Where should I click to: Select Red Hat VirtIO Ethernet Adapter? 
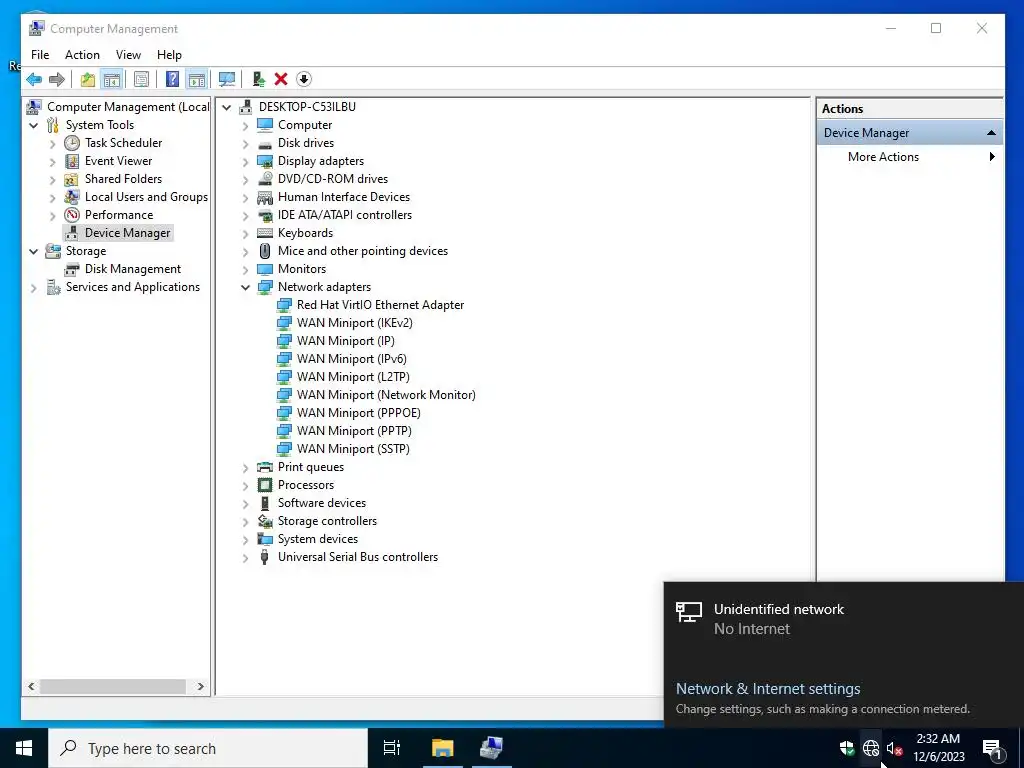380,305
